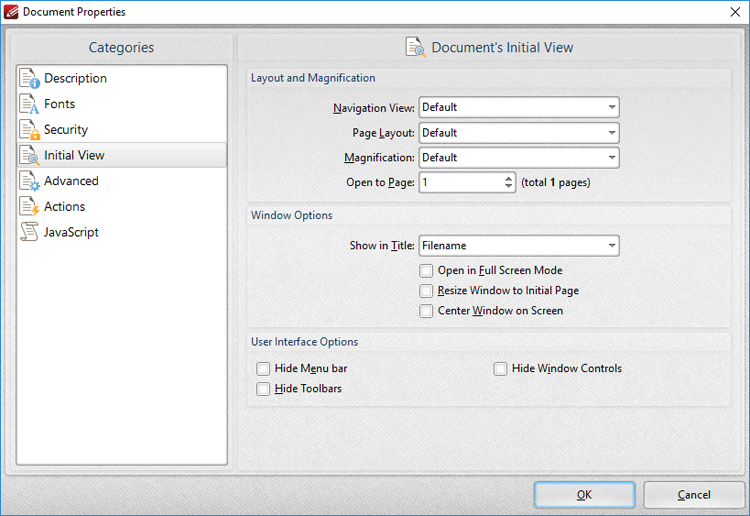Select the Fonts category label

(x=59, y=104)
